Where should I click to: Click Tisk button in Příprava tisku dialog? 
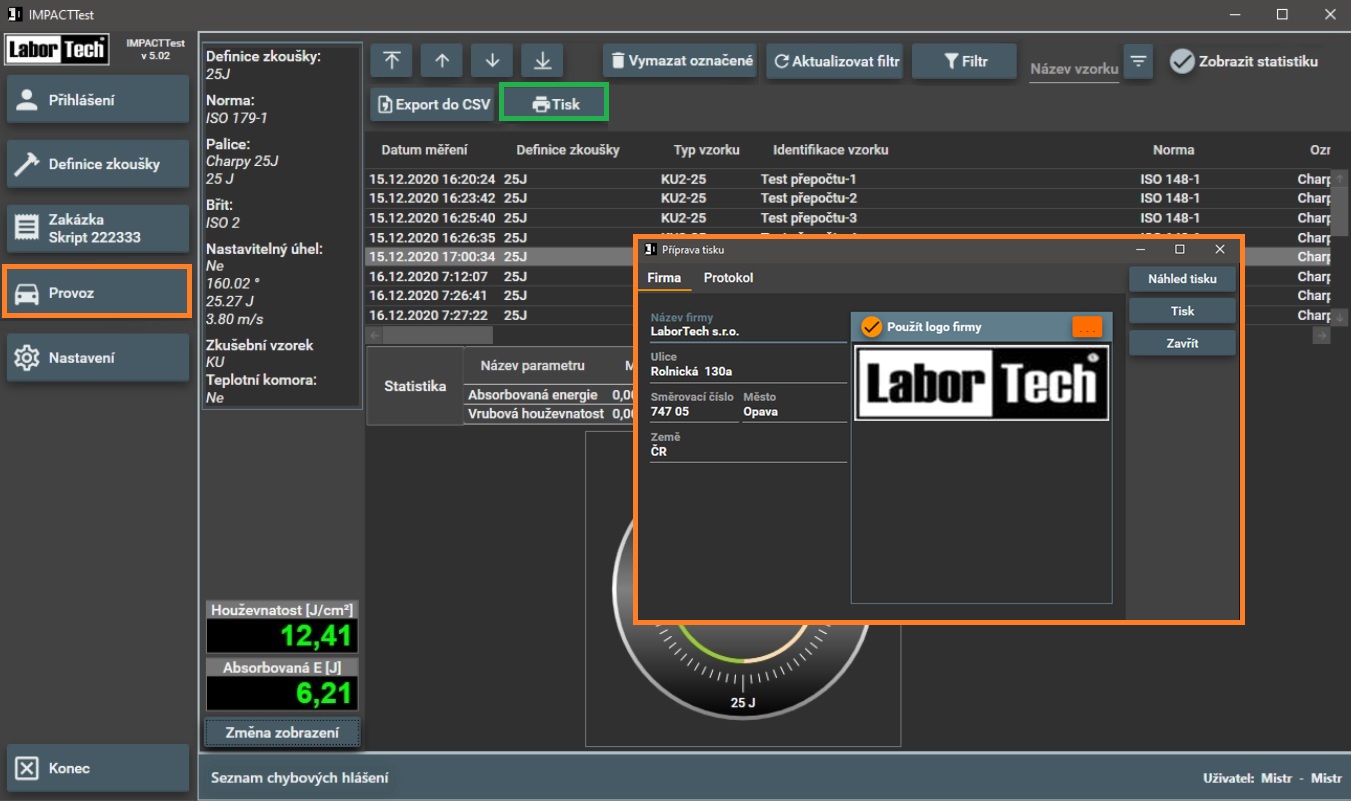pyautogui.click(x=1182, y=311)
